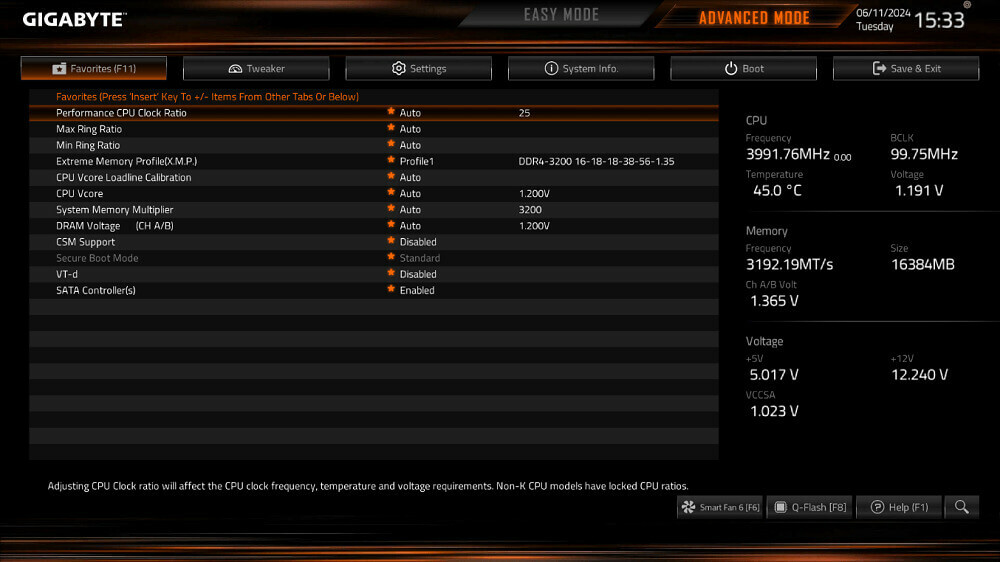Toggle CSM Support Disabled value

coord(418,242)
